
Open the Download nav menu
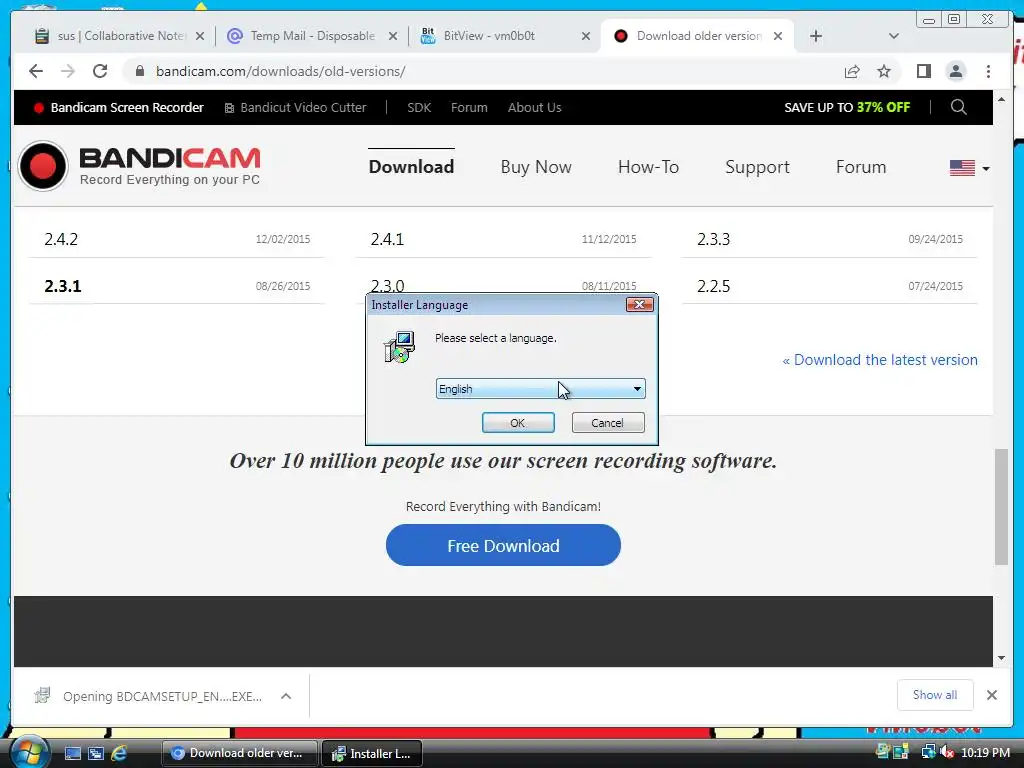tap(411, 167)
